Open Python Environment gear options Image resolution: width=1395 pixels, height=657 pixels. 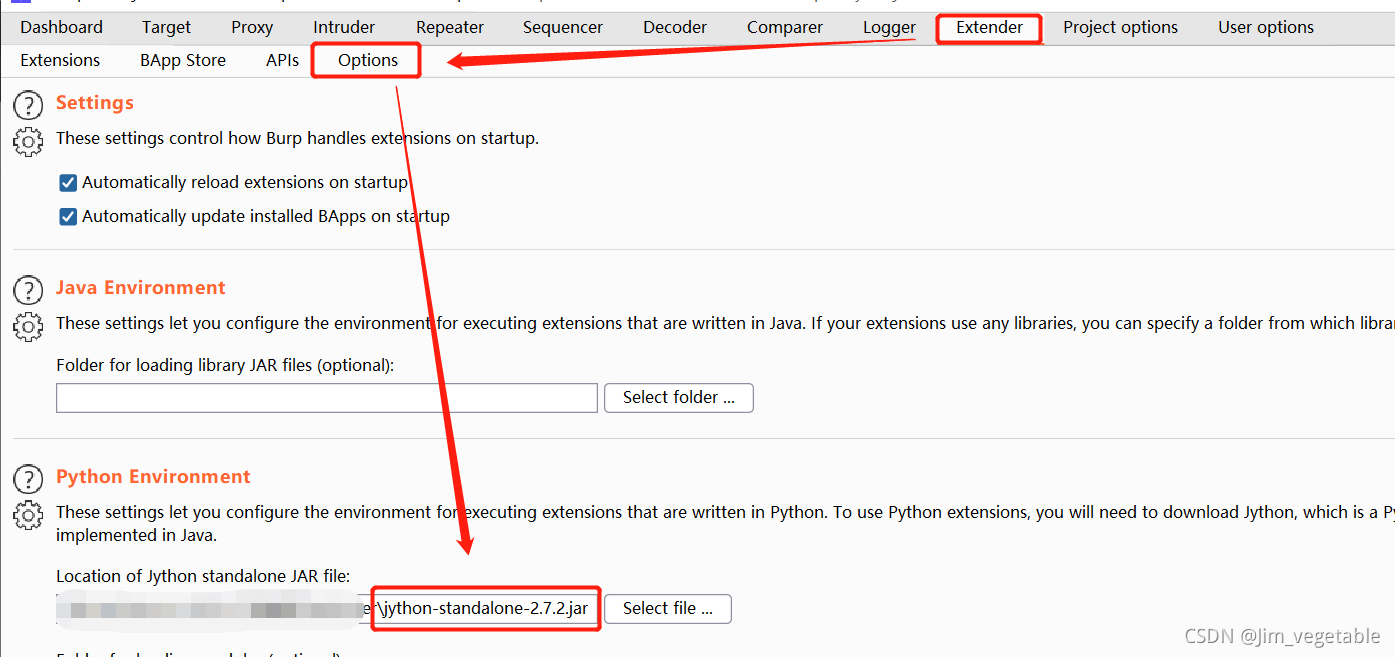point(28,515)
